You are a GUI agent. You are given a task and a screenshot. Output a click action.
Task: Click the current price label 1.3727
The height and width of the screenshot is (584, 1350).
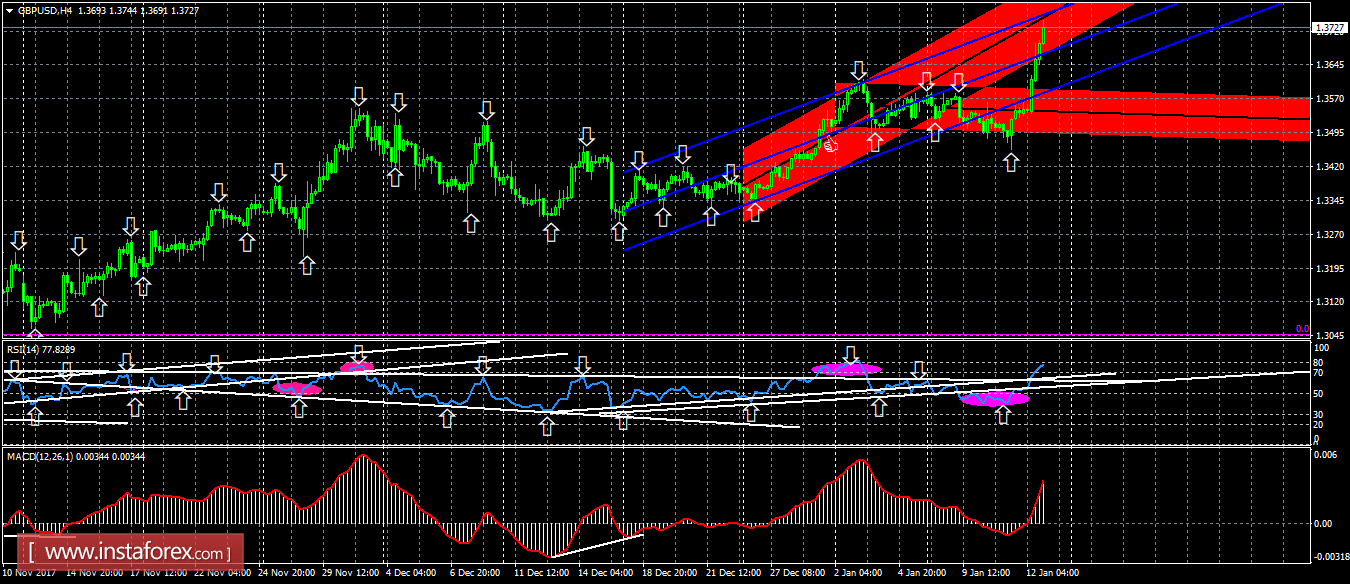[1327, 29]
